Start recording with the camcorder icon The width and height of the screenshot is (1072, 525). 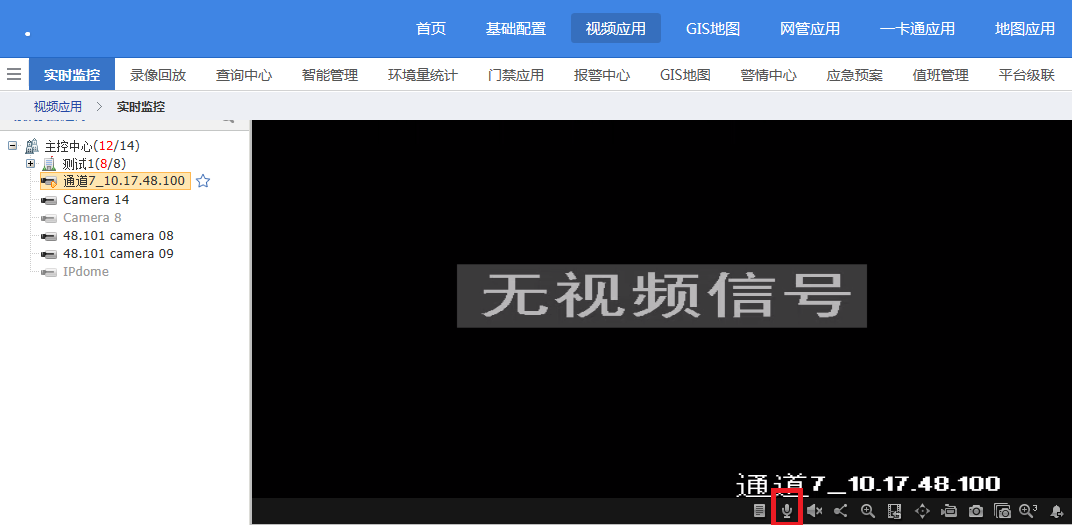click(x=949, y=511)
